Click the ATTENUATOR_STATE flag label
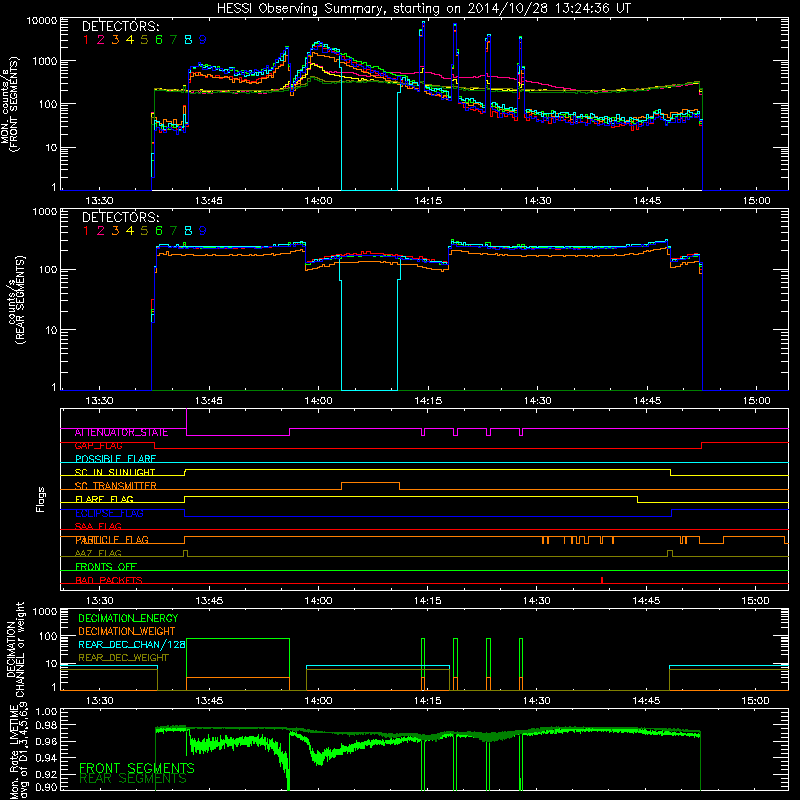Image resolution: width=800 pixels, height=800 pixels. 121,432
